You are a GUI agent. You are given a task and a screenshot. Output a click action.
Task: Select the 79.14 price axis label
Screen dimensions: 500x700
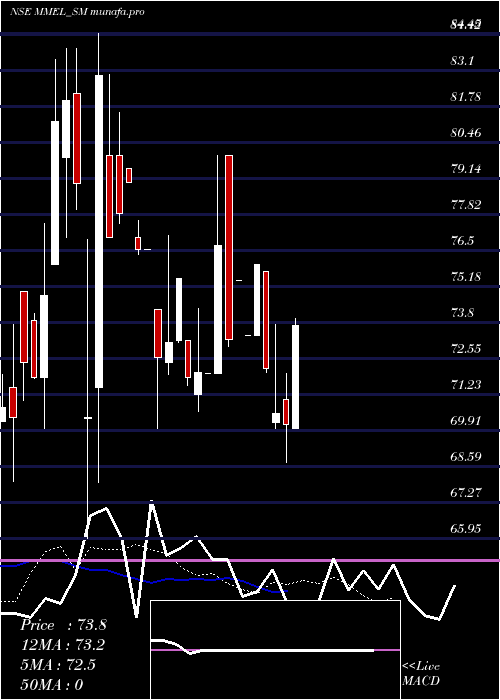click(x=466, y=169)
